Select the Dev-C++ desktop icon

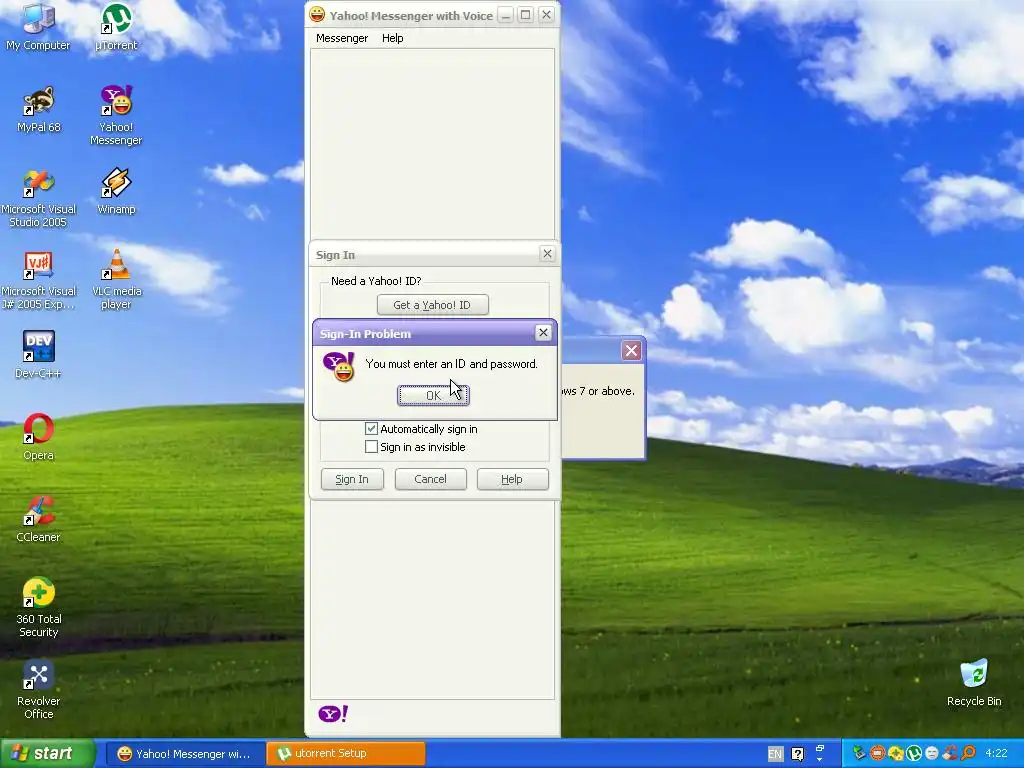pyautogui.click(x=39, y=355)
